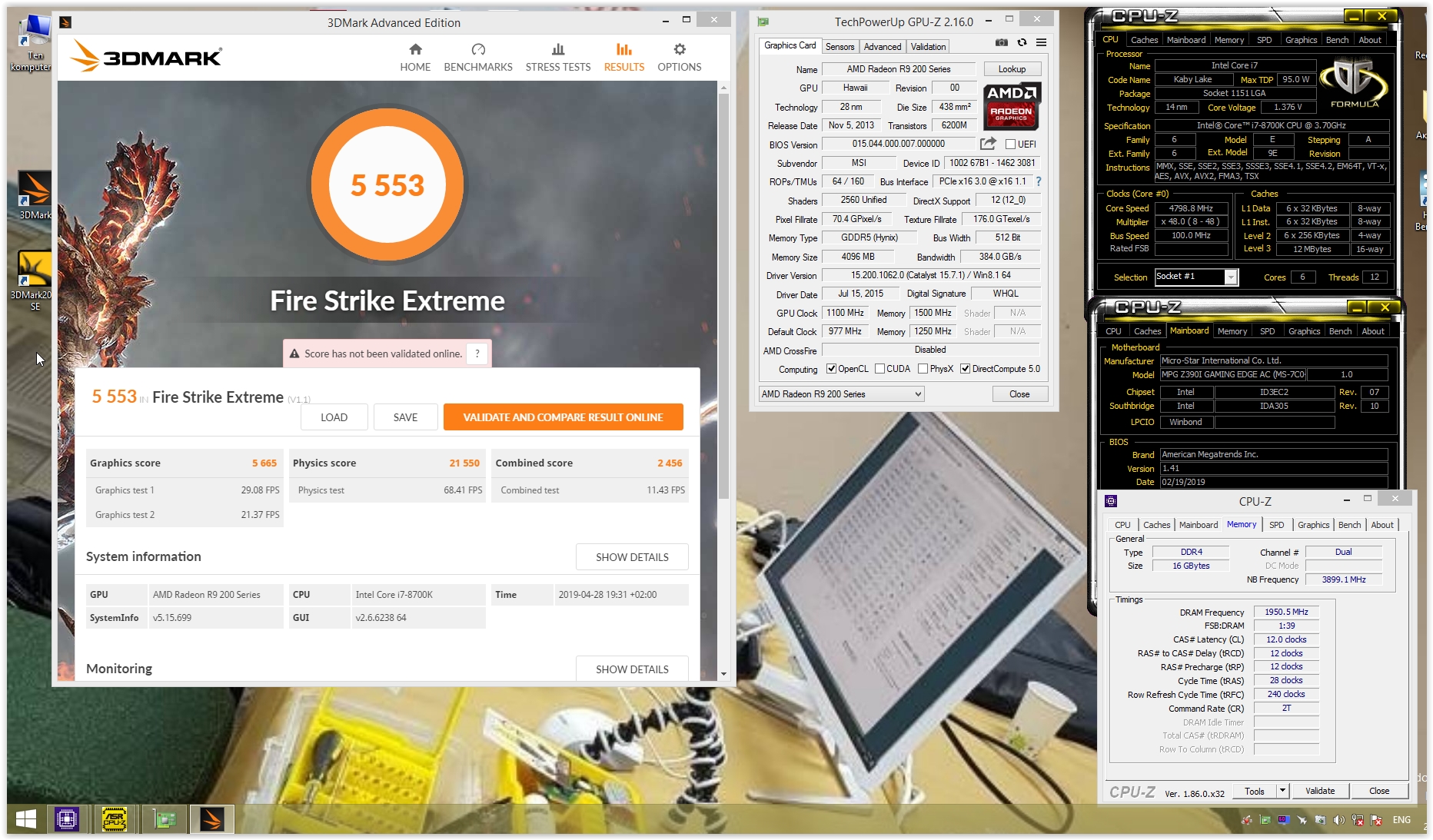1433x840 pixels.
Task: Open the Windows Start button
Action: click(x=26, y=819)
